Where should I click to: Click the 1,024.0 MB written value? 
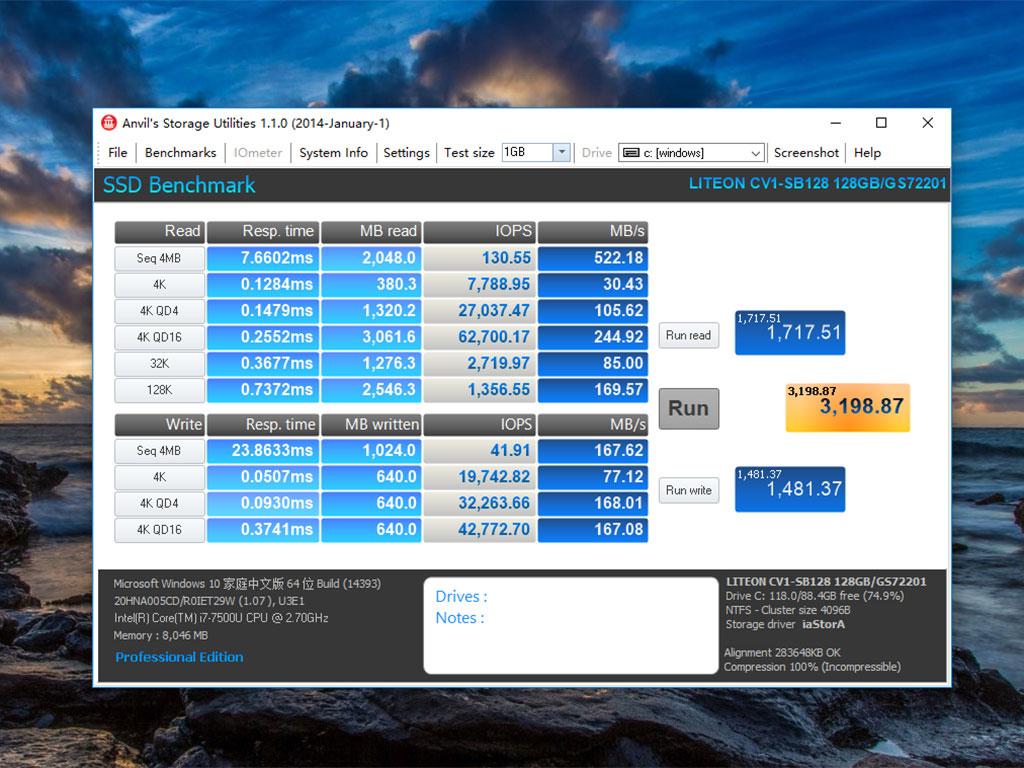pos(371,451)
